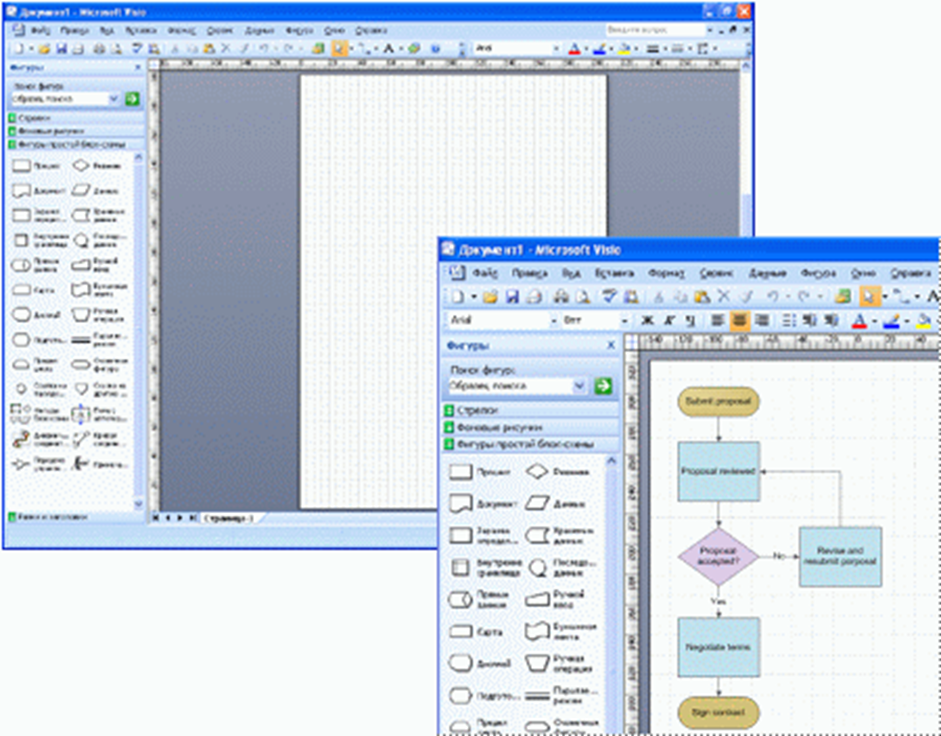
Task: Click Print Preview magnifier icon in enlarged window
Action: (x=582, y=297)
